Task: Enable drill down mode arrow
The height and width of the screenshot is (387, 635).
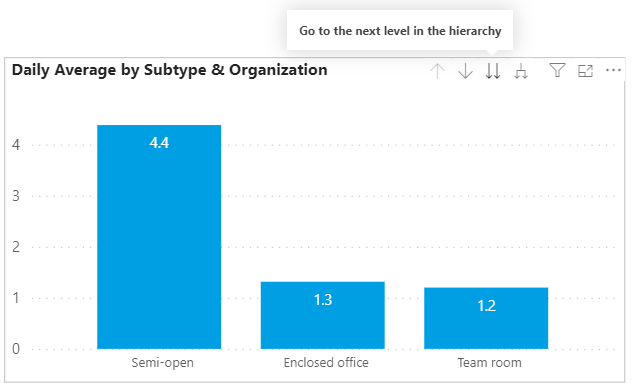Action: pos(465,71)
